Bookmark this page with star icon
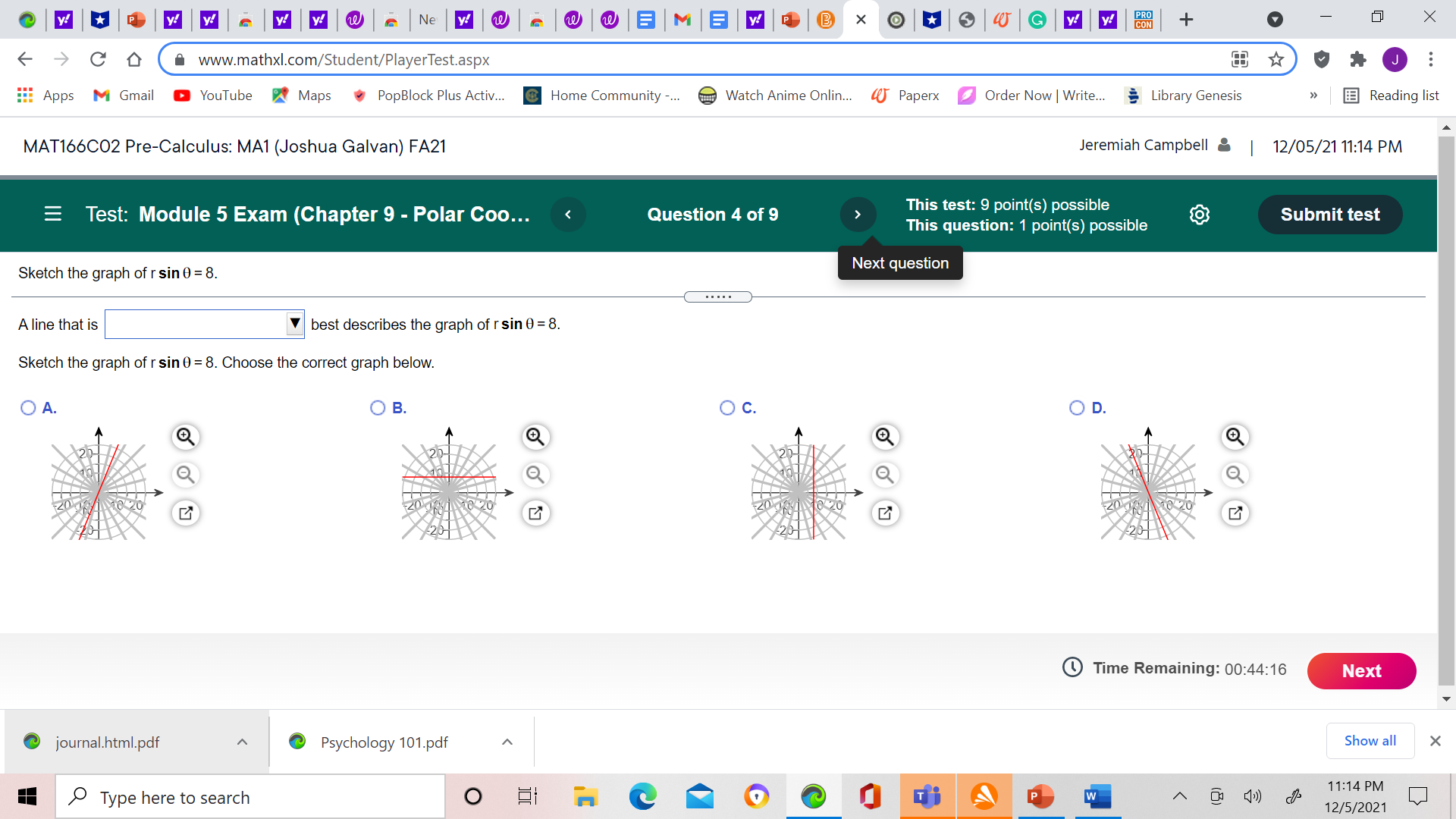Image resolution: width=1456 pixels, height=819 pixels. point(1276,59)
